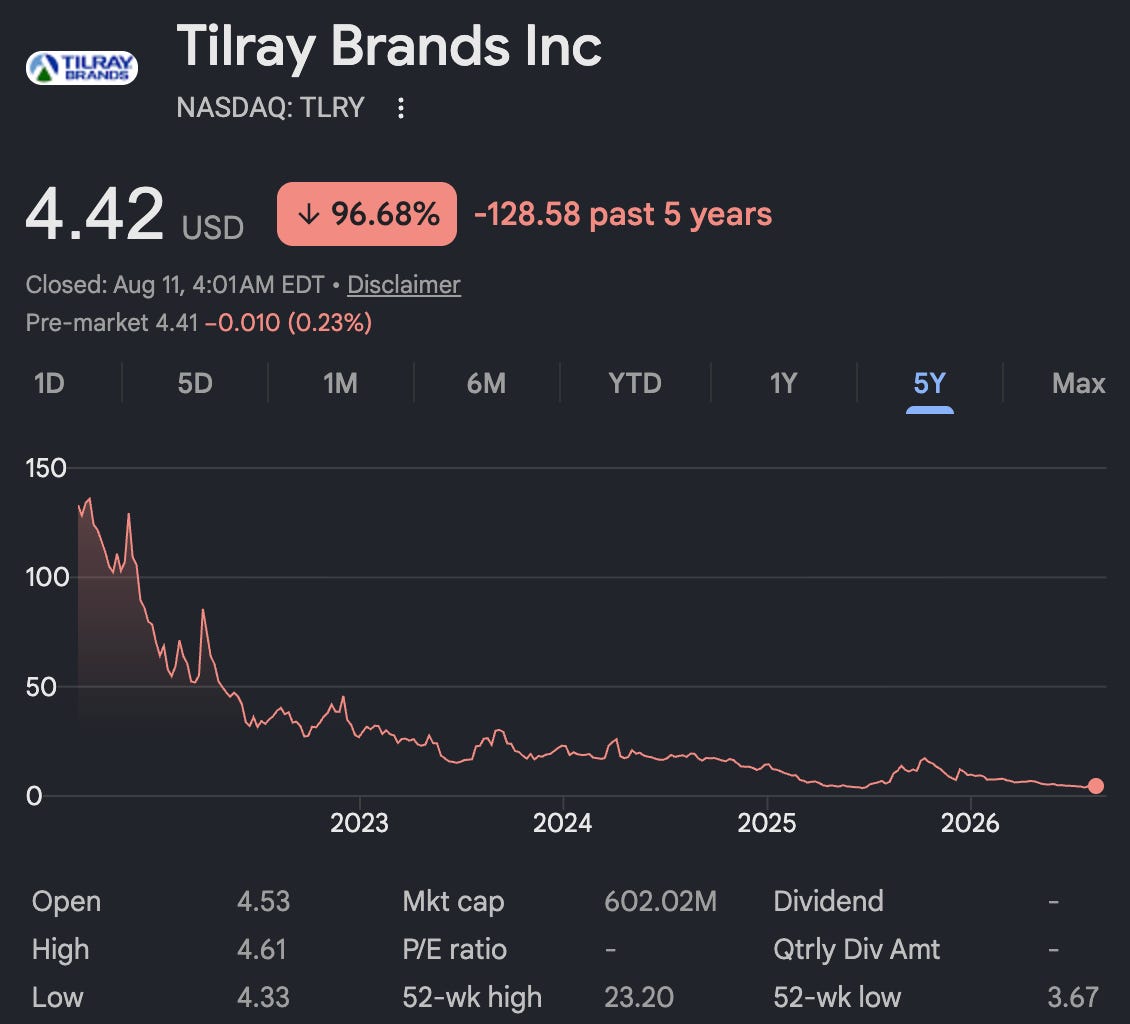This screenshot has height=1024, width=1130.
Task: Click the NASDAQ: TLRY ticker text
Action: pos(270,107)
